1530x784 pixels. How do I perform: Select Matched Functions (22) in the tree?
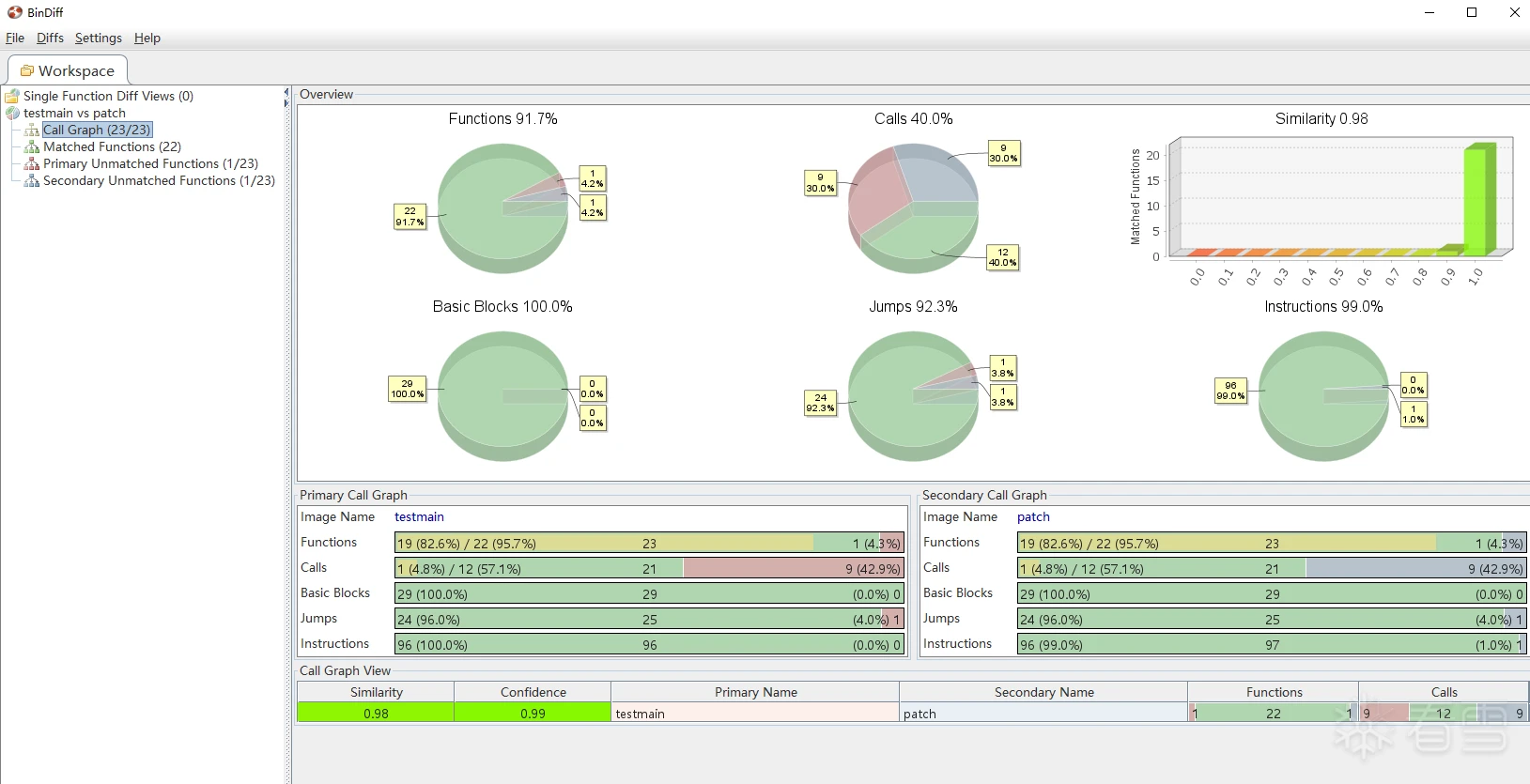click(112, 146)
